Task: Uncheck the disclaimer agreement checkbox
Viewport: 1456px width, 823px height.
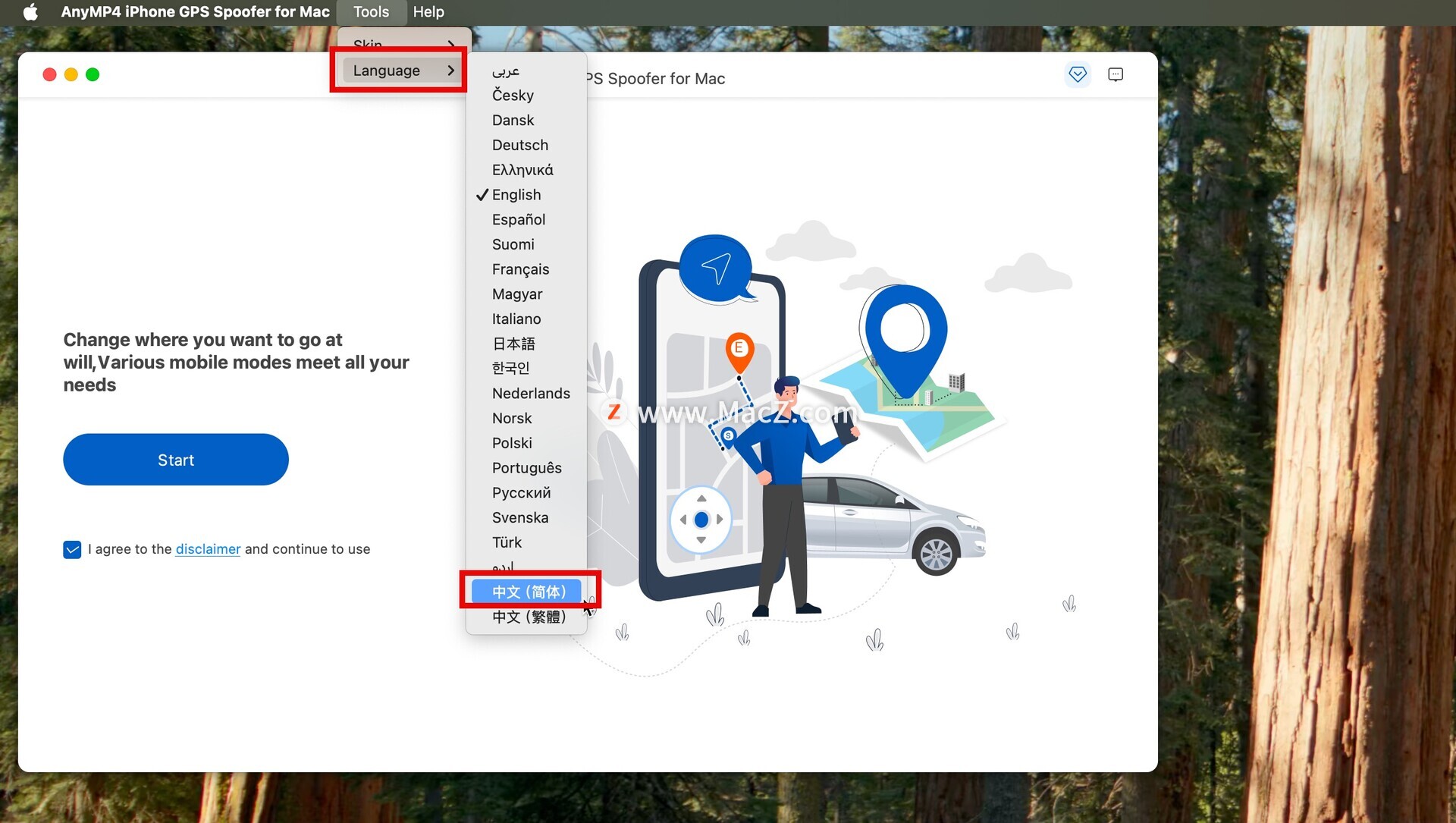Action: coord(72,550)
